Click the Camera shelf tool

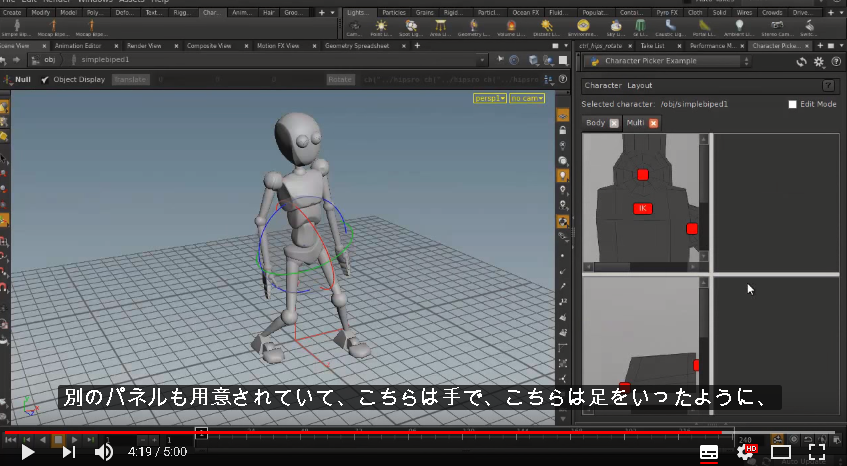[354, 28]
